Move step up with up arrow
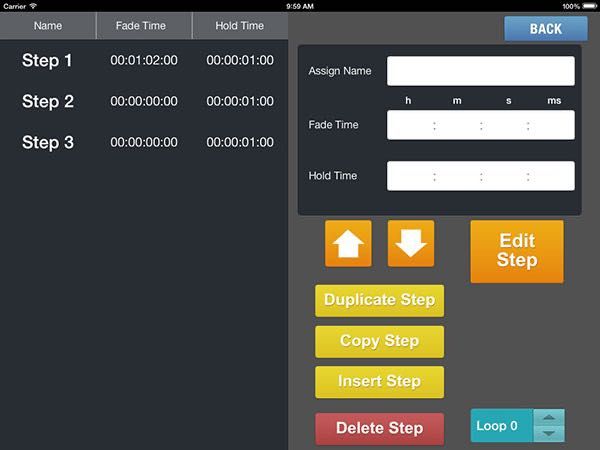 tap(348, 243)
